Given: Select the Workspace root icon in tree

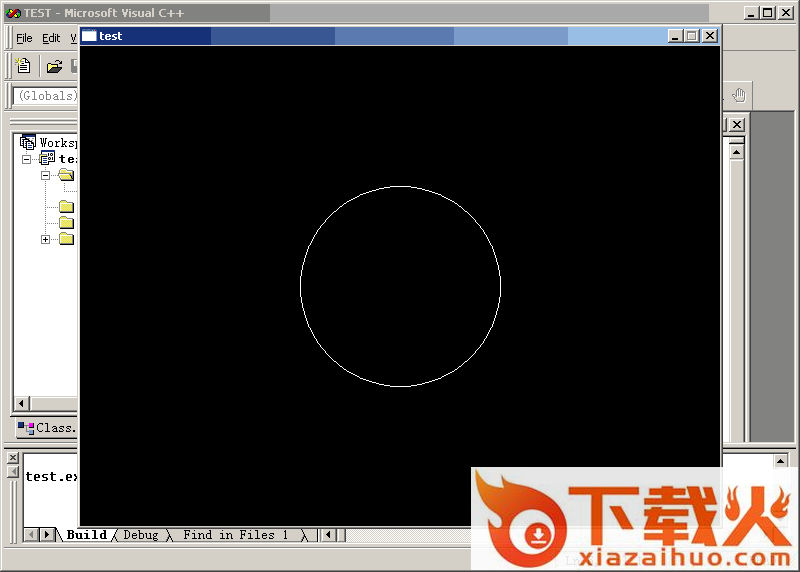Looking at the screenshot, I should [x=28, y=143].
